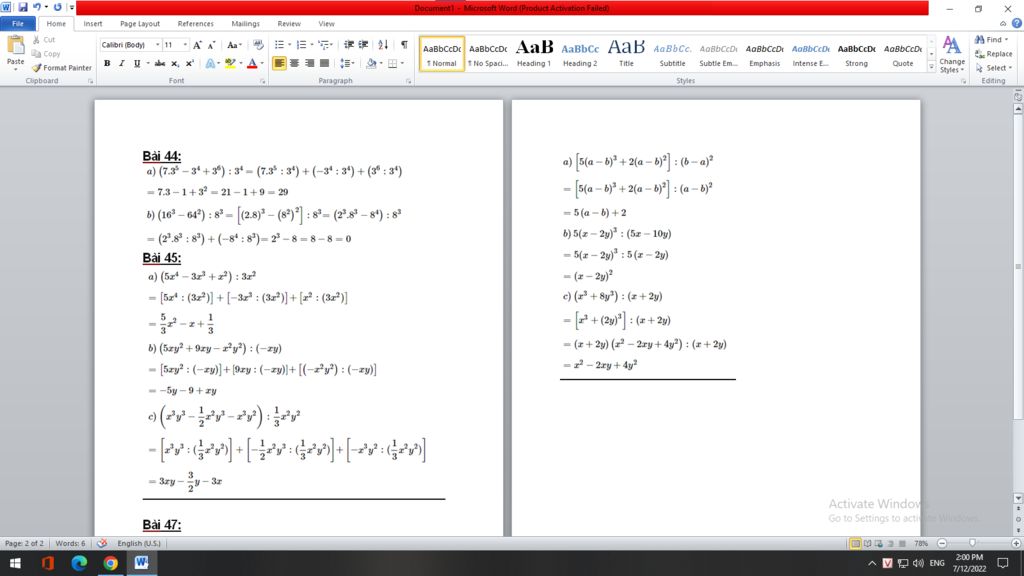1024x576 pixels.
Task: Open the References tab
Action: [x=195, y=24]
